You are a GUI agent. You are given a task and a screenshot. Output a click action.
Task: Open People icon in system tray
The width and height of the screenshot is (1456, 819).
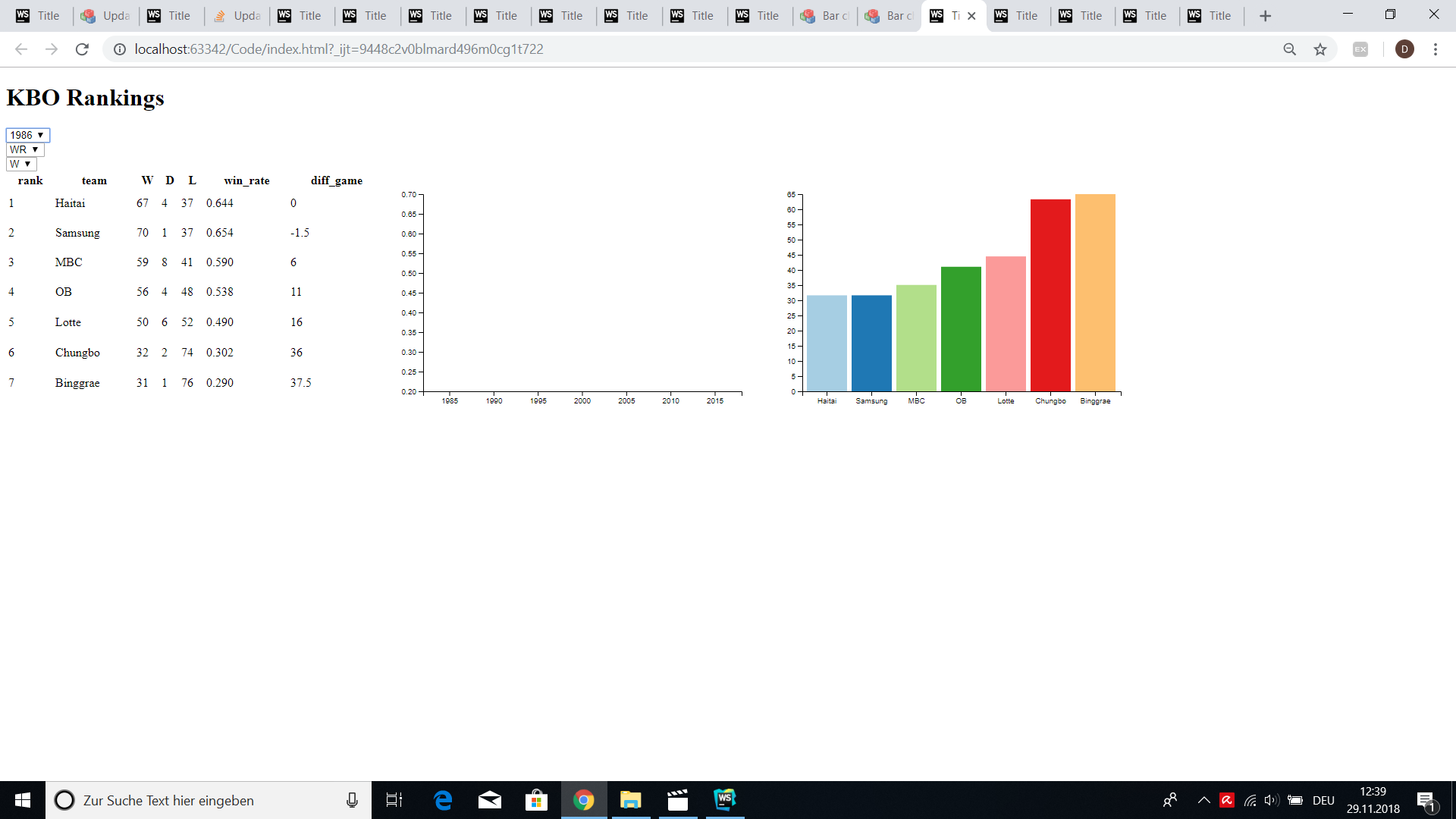[1170, 800]
